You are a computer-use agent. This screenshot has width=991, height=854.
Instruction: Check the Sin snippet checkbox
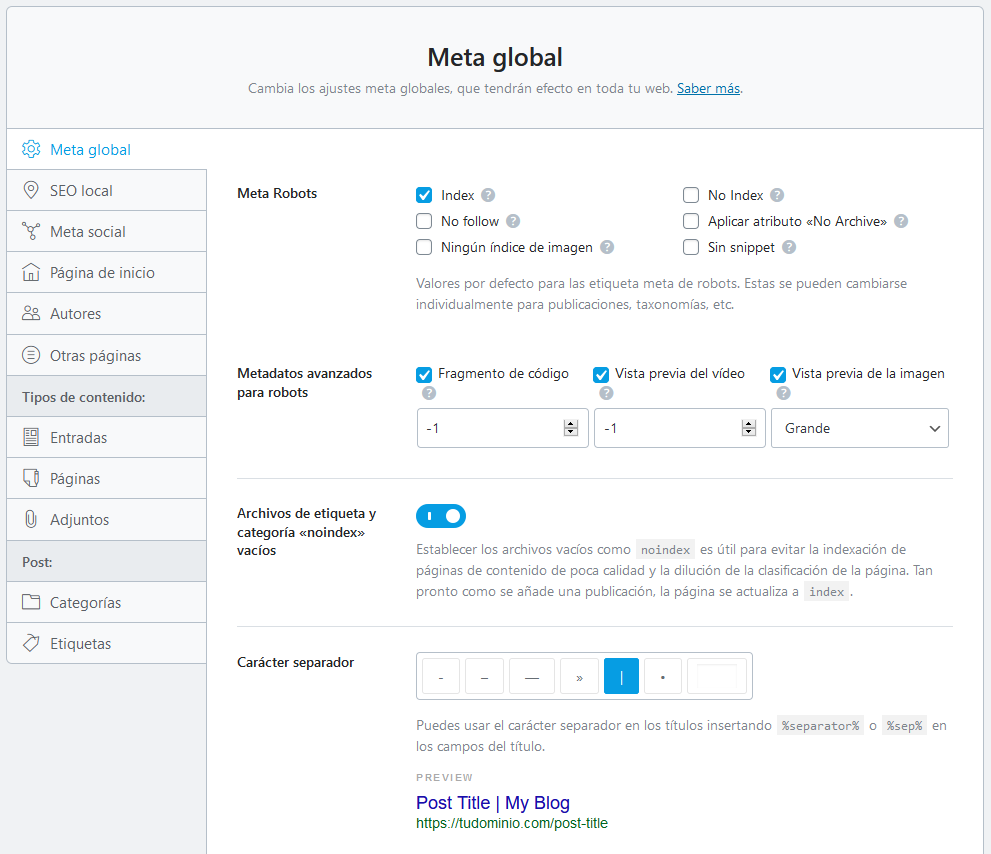tap(691, 247)
